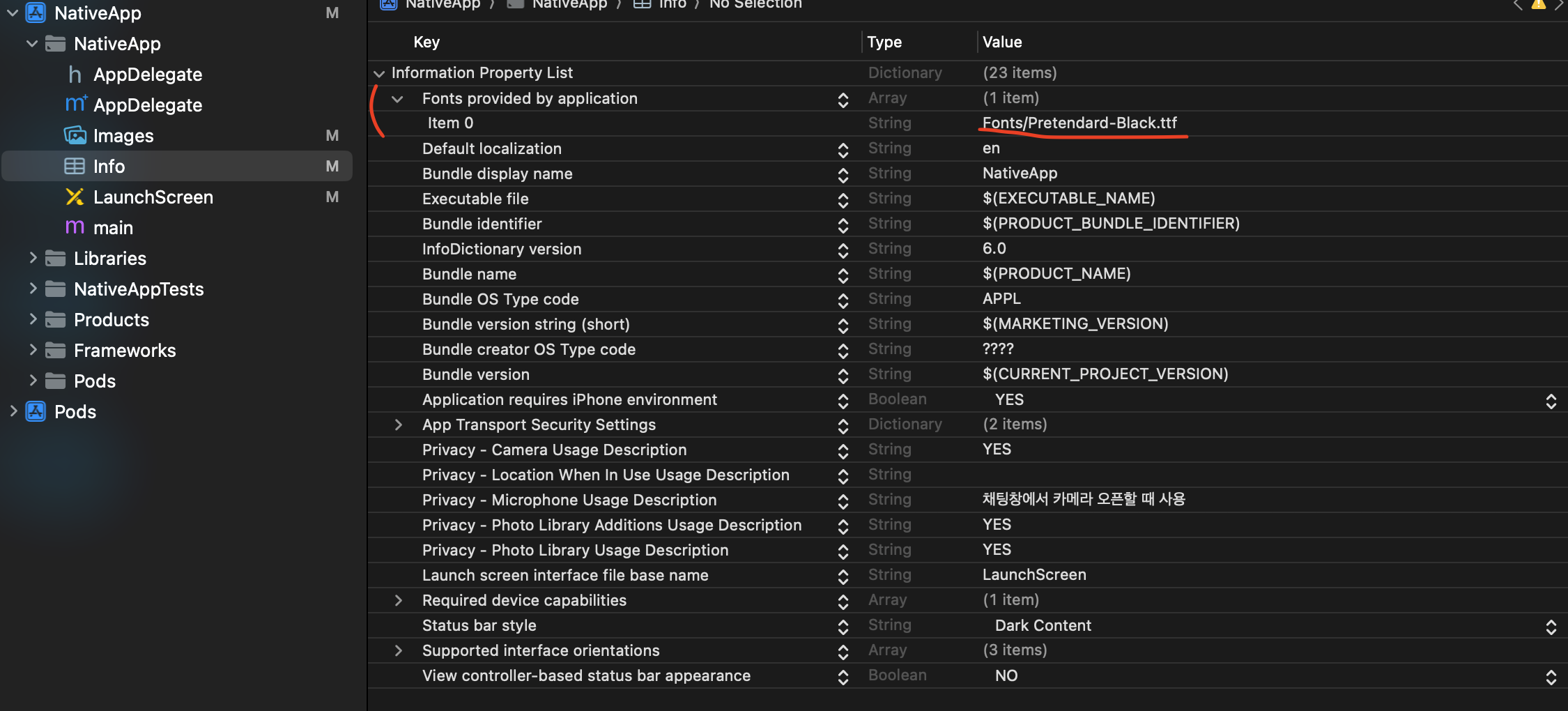
Task: Expand the Libraries group
Action: coord(32,258)
